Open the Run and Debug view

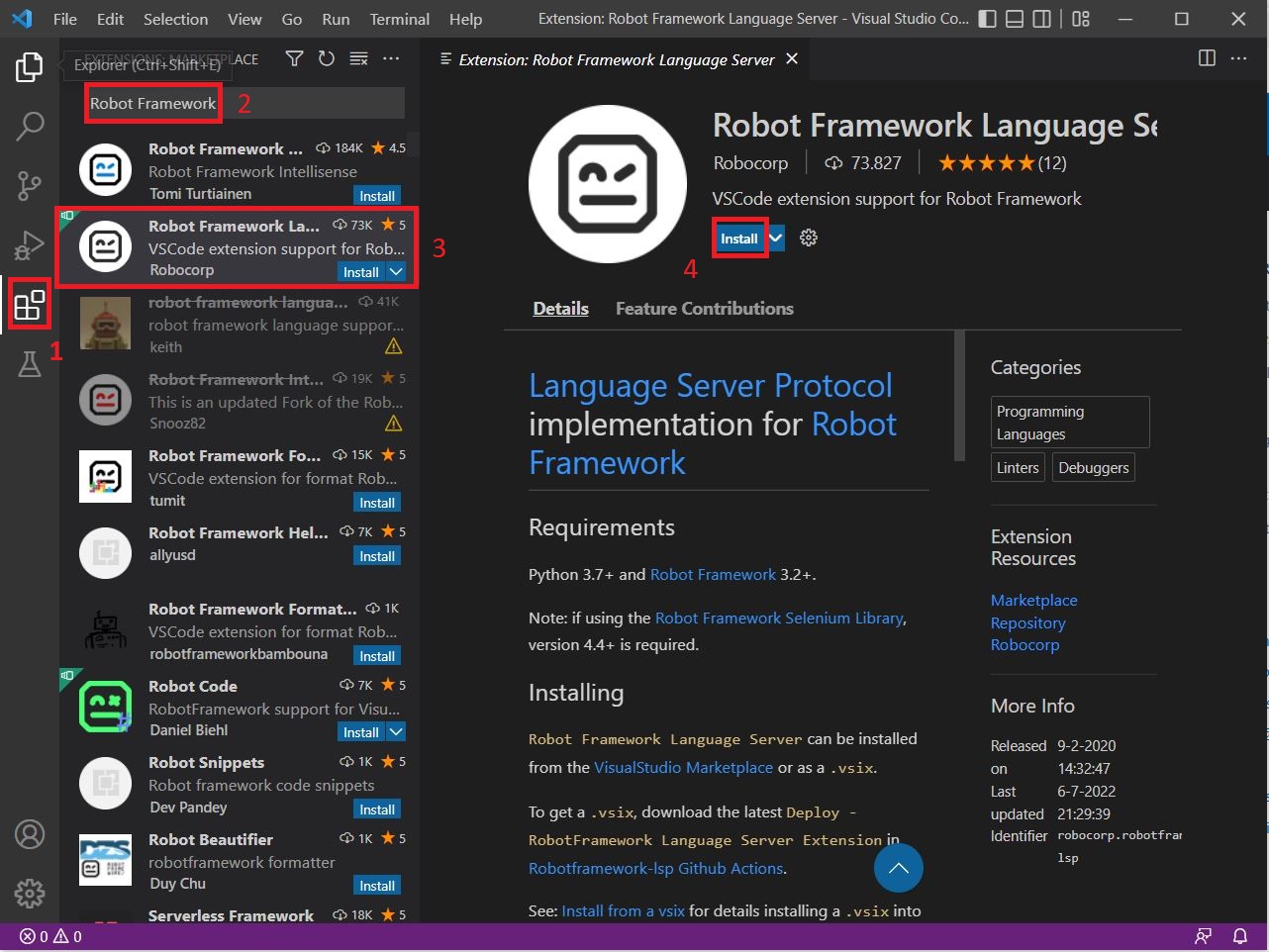(x=30, y=244)
